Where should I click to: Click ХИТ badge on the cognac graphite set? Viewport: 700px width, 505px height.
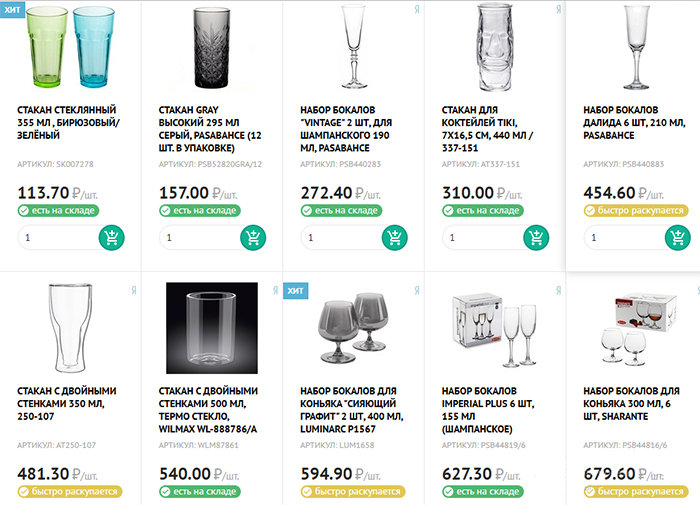(x=296, y=290)
